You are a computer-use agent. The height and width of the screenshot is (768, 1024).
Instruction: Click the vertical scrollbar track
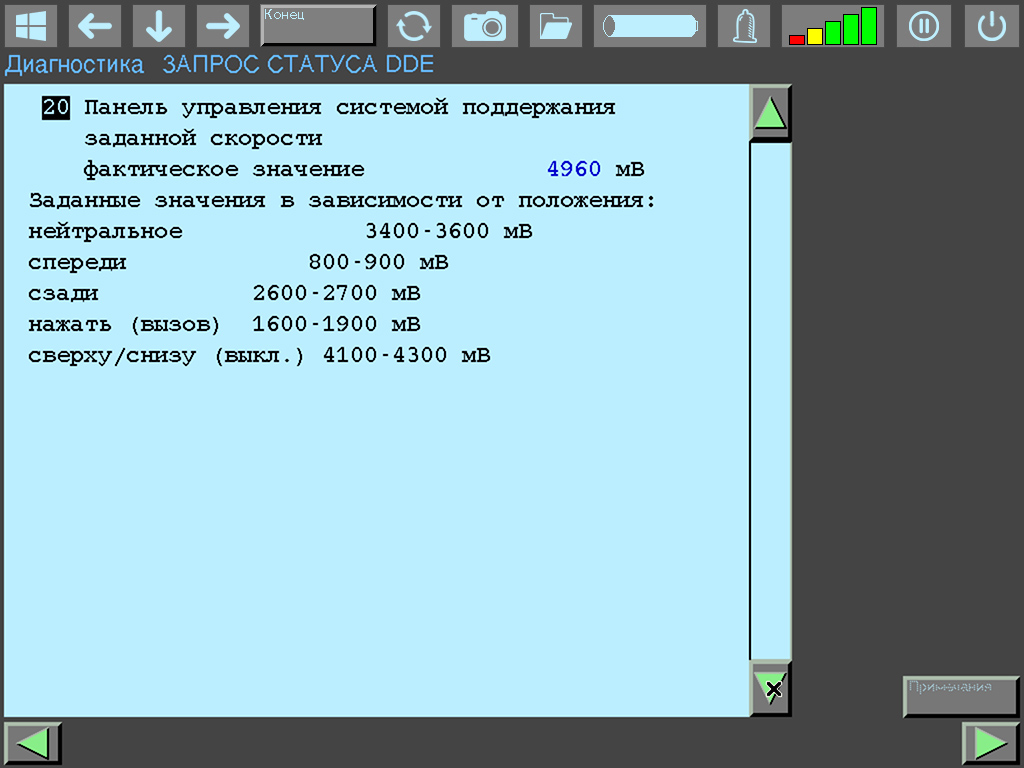[770, 400]
